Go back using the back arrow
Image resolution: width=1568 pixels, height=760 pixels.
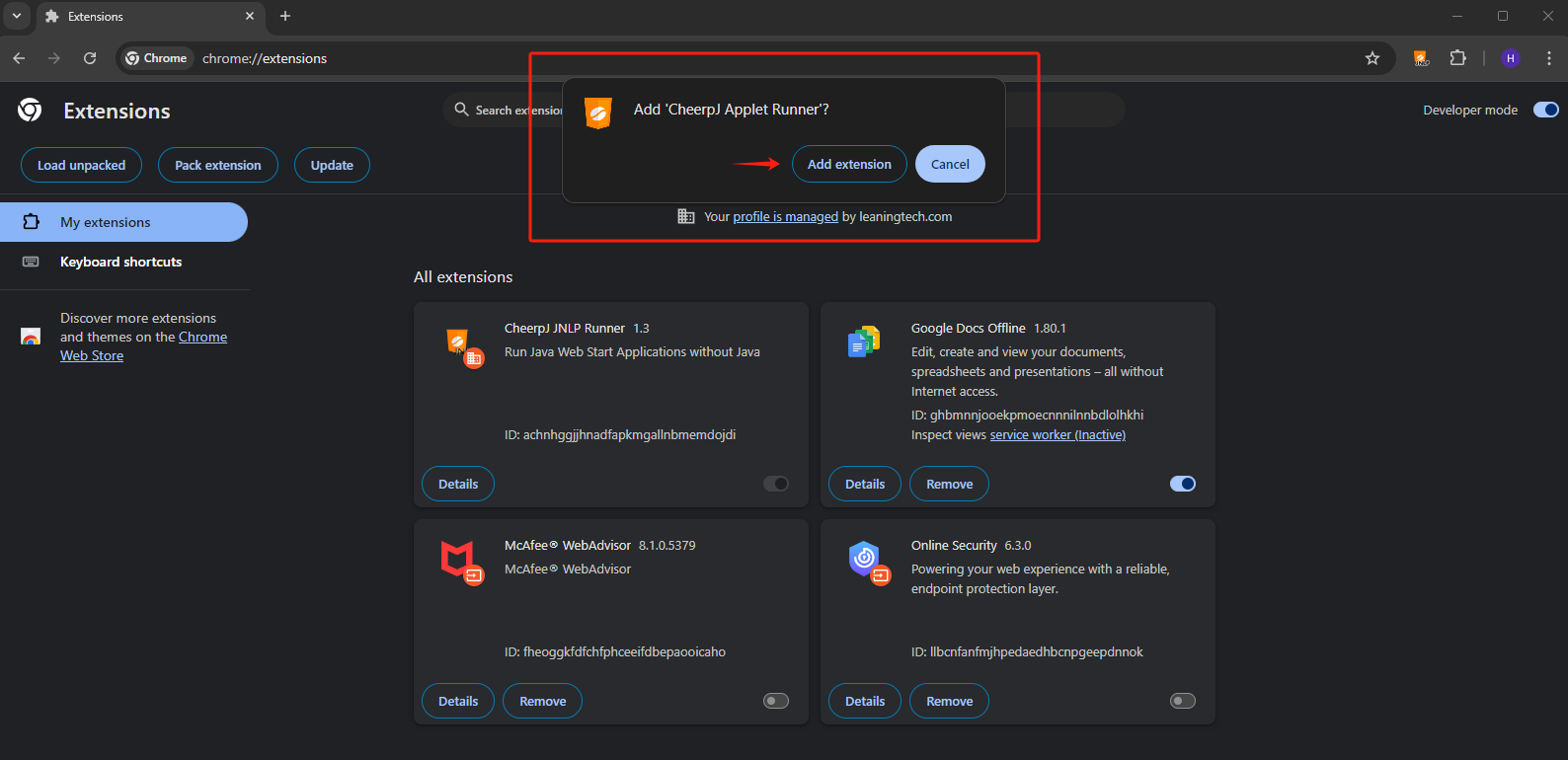(19, 58)
